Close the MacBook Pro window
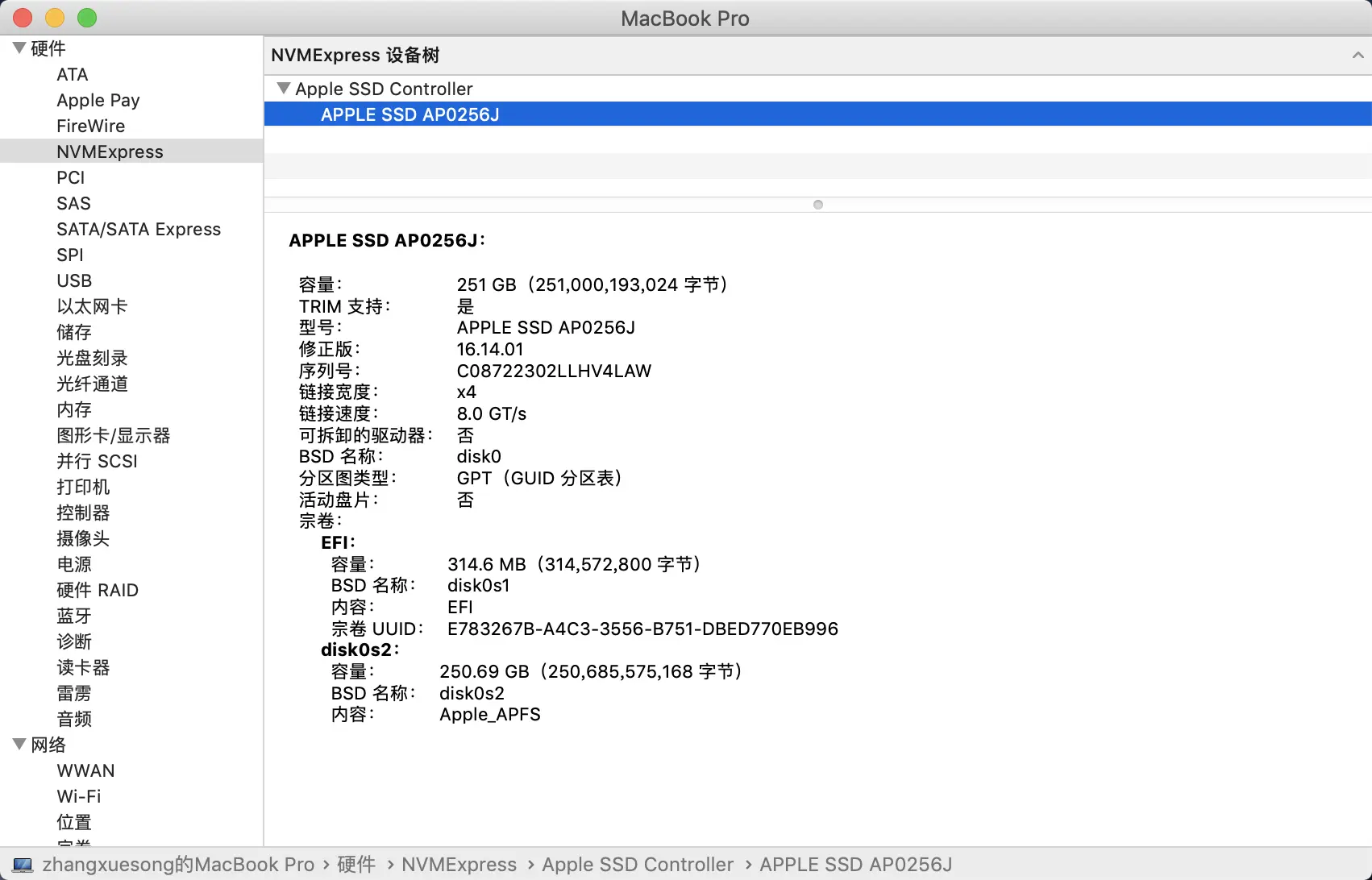 tap(23, 18)
